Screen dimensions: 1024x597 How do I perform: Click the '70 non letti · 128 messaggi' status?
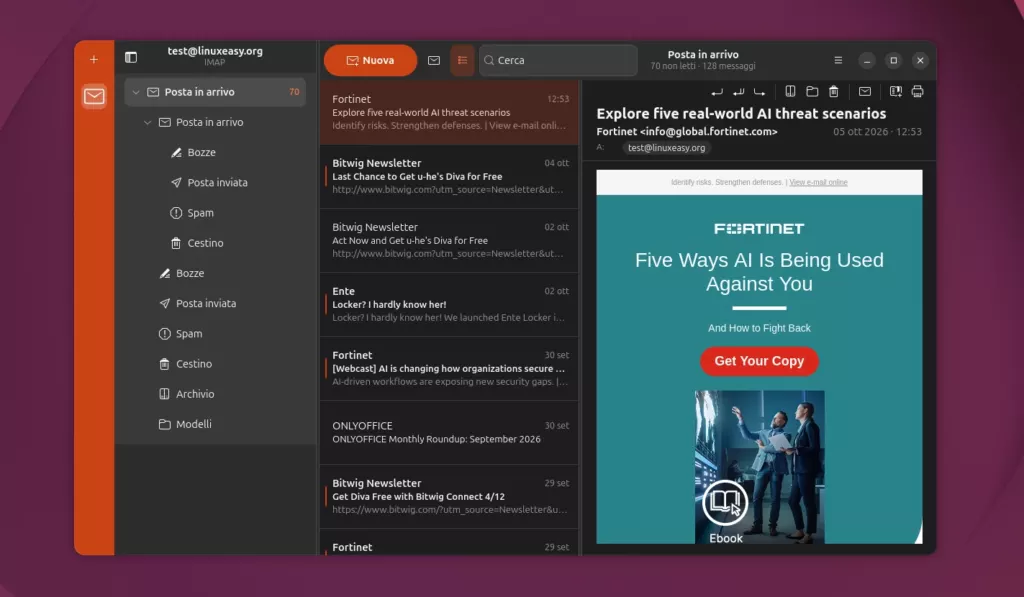pyautogui.click(x=703, y=66)
